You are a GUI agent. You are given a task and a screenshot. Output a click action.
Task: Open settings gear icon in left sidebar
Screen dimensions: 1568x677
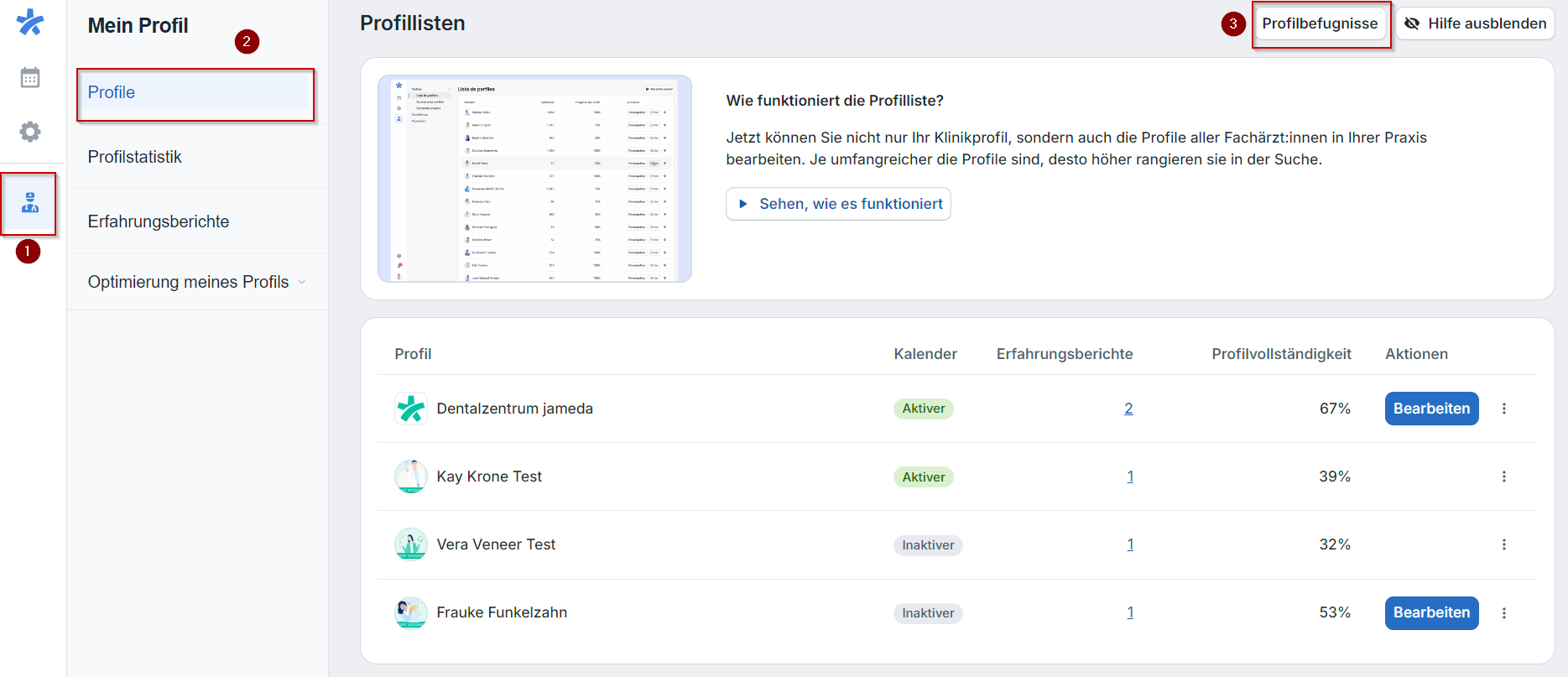click(x=30, y=132)
